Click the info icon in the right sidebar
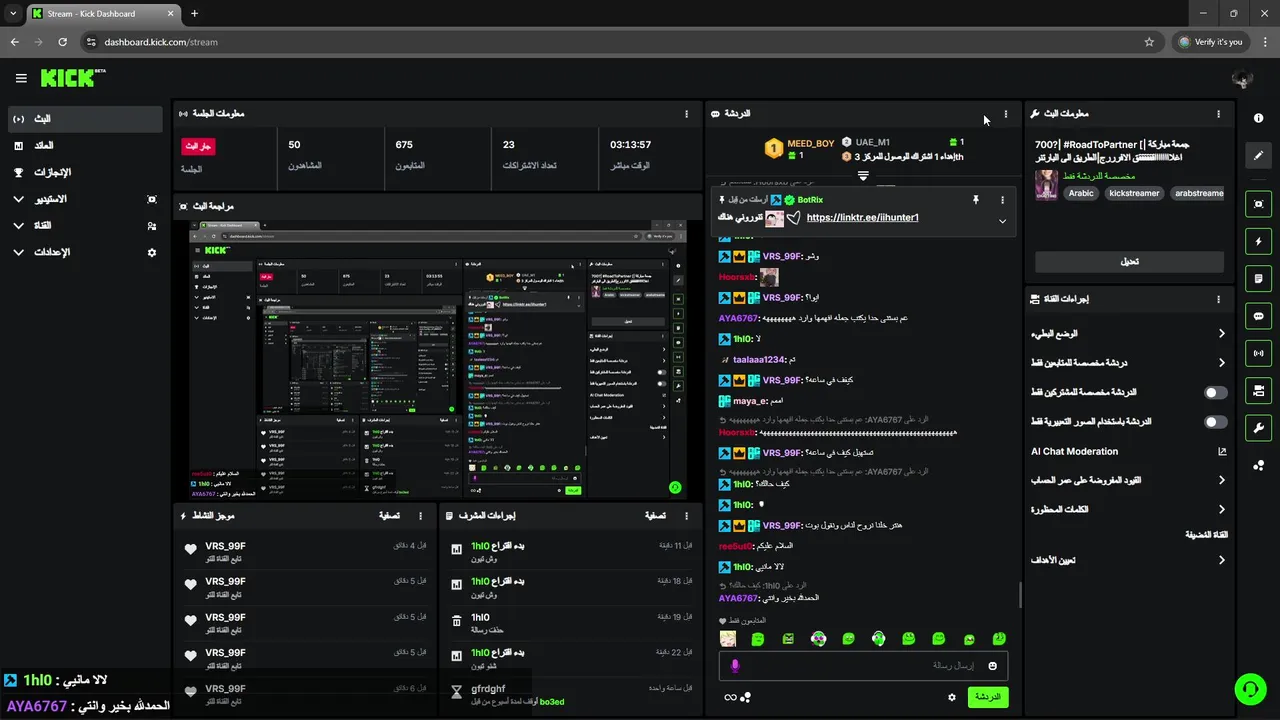This screenshot has height=720, width=1280. 1258,118
